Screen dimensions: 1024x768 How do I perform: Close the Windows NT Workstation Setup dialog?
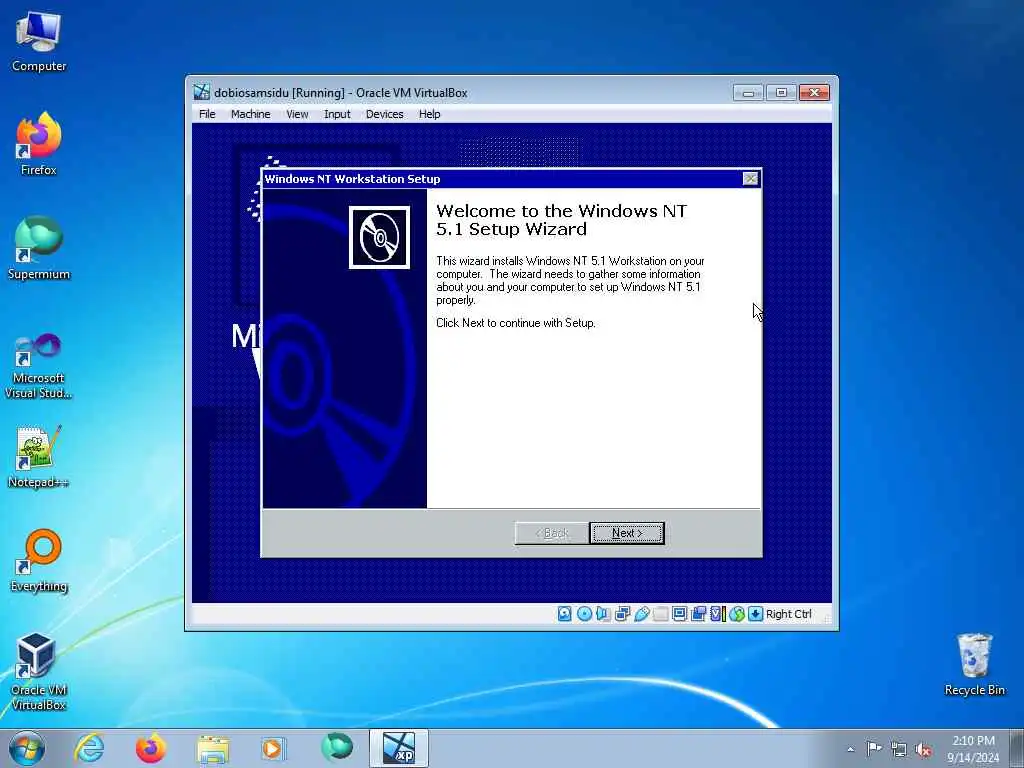pyautogui.click(x=751, y=178)
